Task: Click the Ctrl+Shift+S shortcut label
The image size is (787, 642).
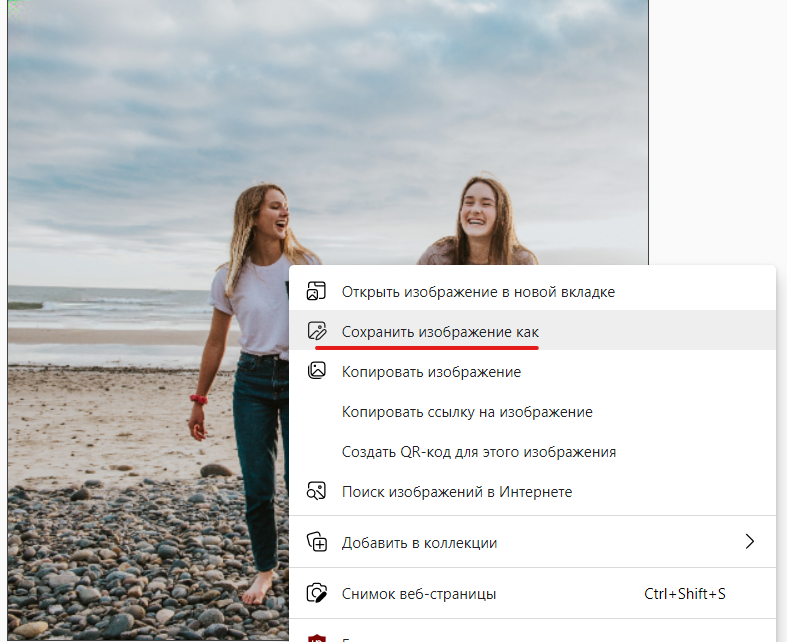Action: point(685,594)
